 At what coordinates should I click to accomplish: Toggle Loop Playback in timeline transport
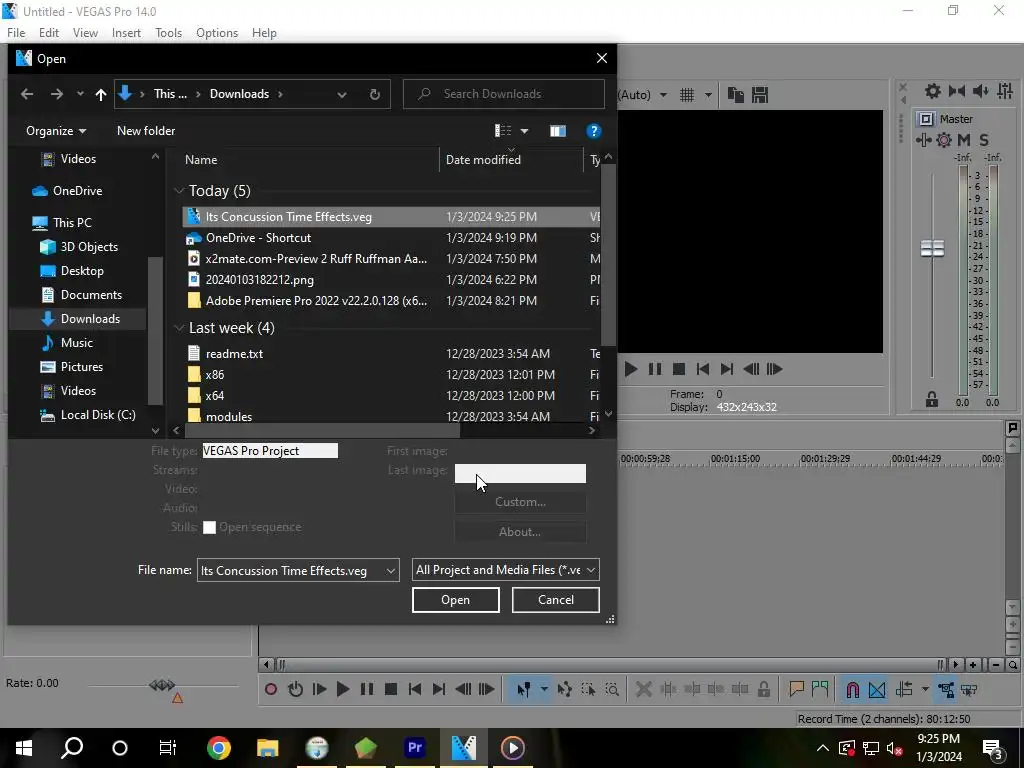click(295, 689)
